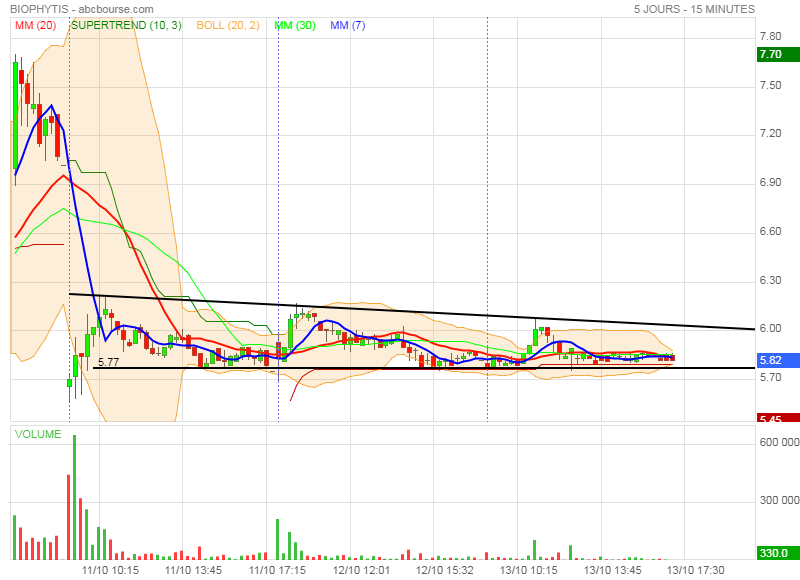
Task: Select the green MM (30) legend label
Action: [295, 26]
